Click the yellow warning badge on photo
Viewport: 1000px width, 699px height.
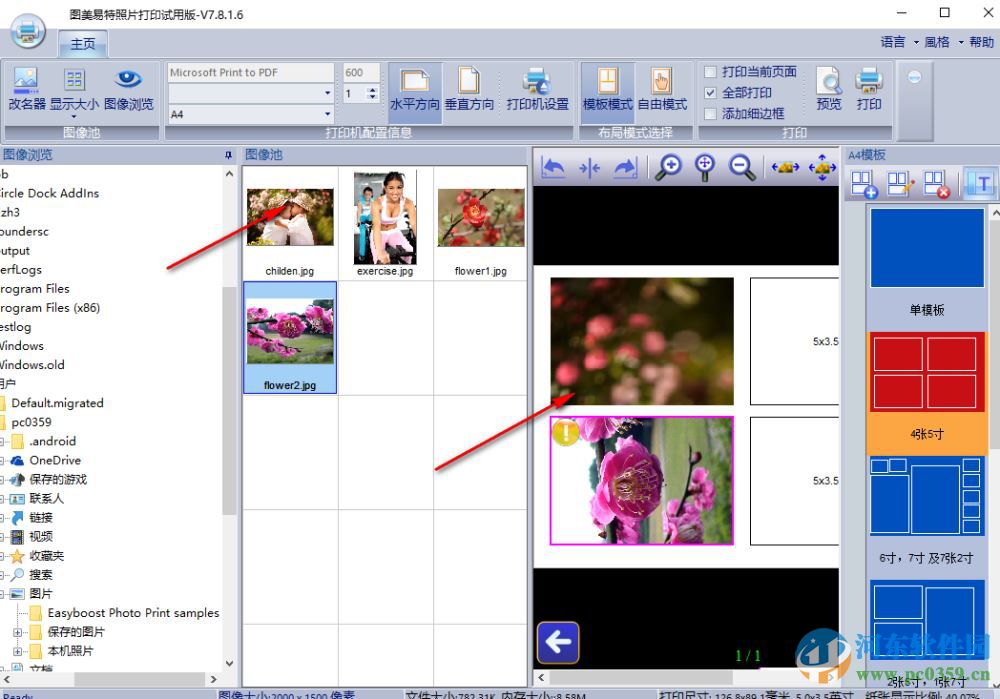click(x=565, y=432)
